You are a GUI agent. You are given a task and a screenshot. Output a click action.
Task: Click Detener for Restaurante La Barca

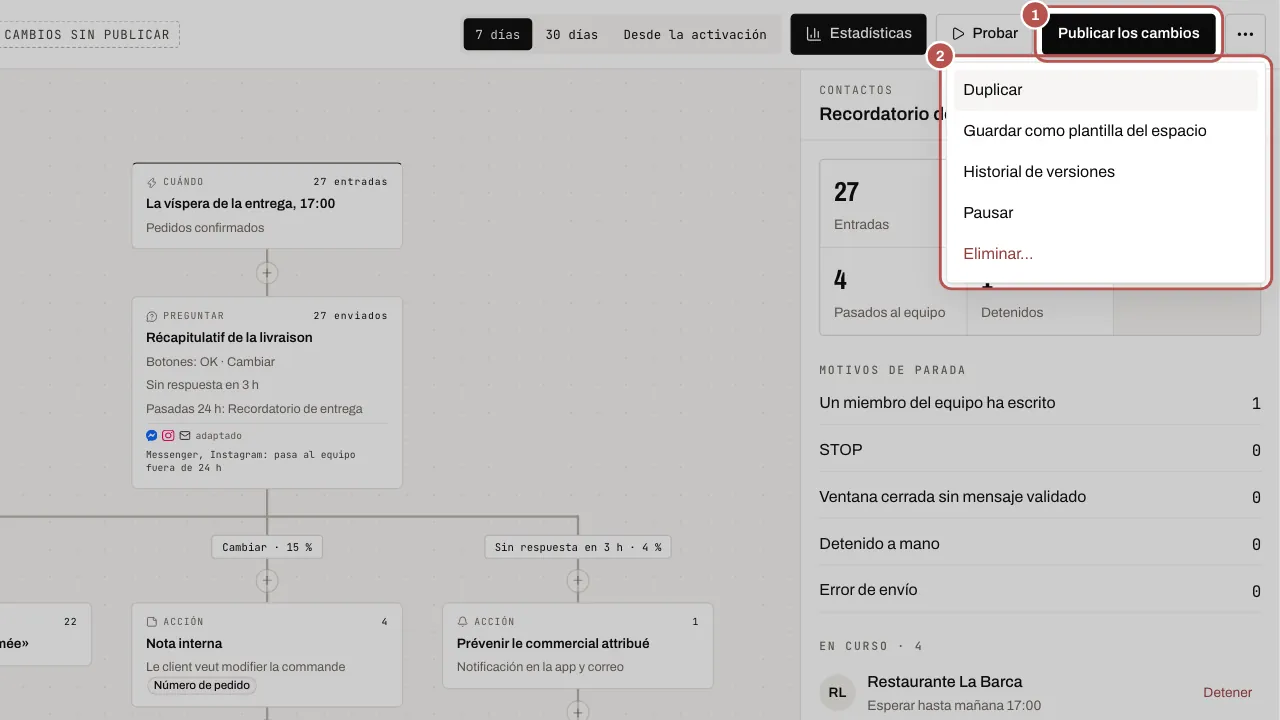pos(1227,693)
